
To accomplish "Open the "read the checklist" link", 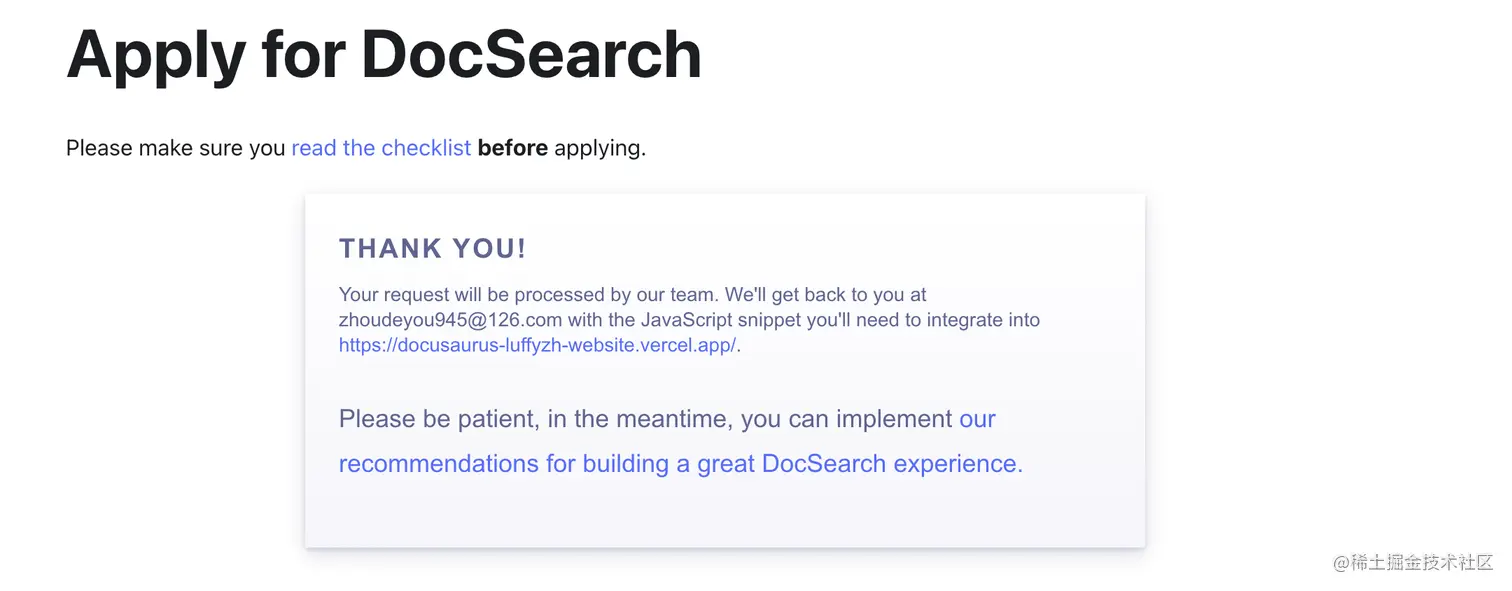I will [x=381, y=148].
